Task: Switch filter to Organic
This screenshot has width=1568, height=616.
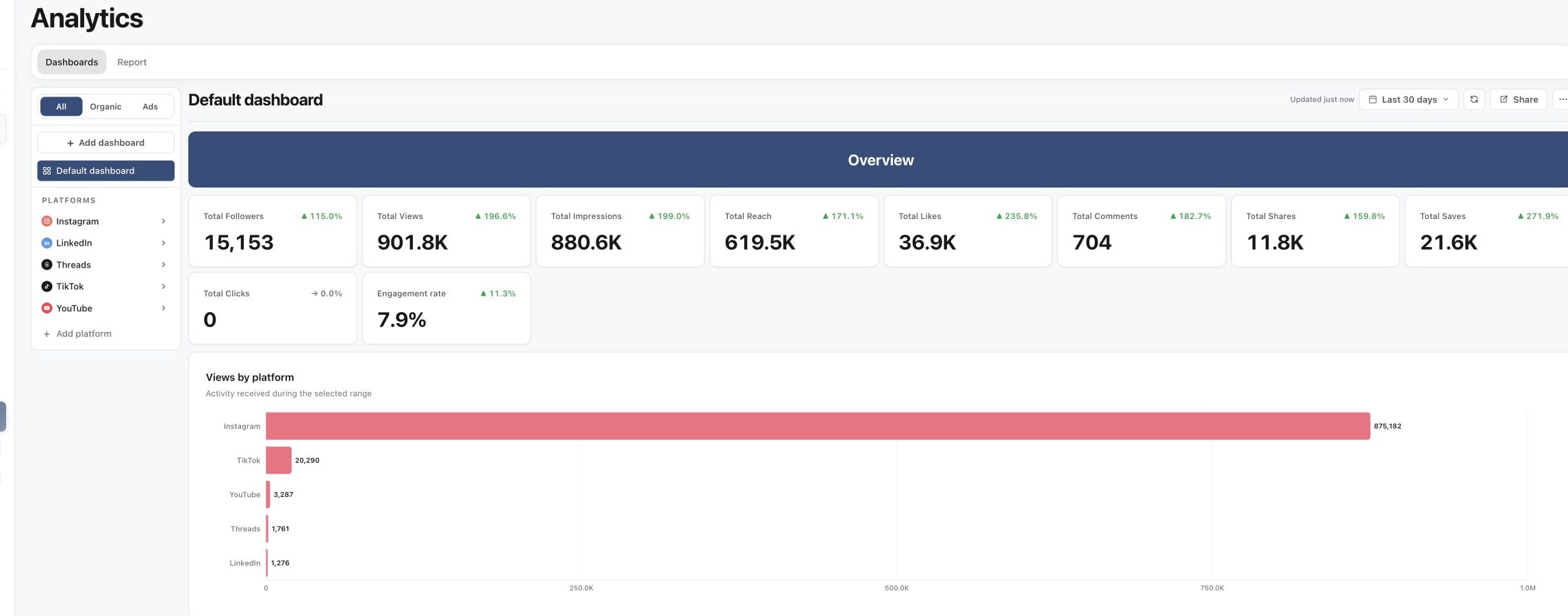Action: pos(105,106)
